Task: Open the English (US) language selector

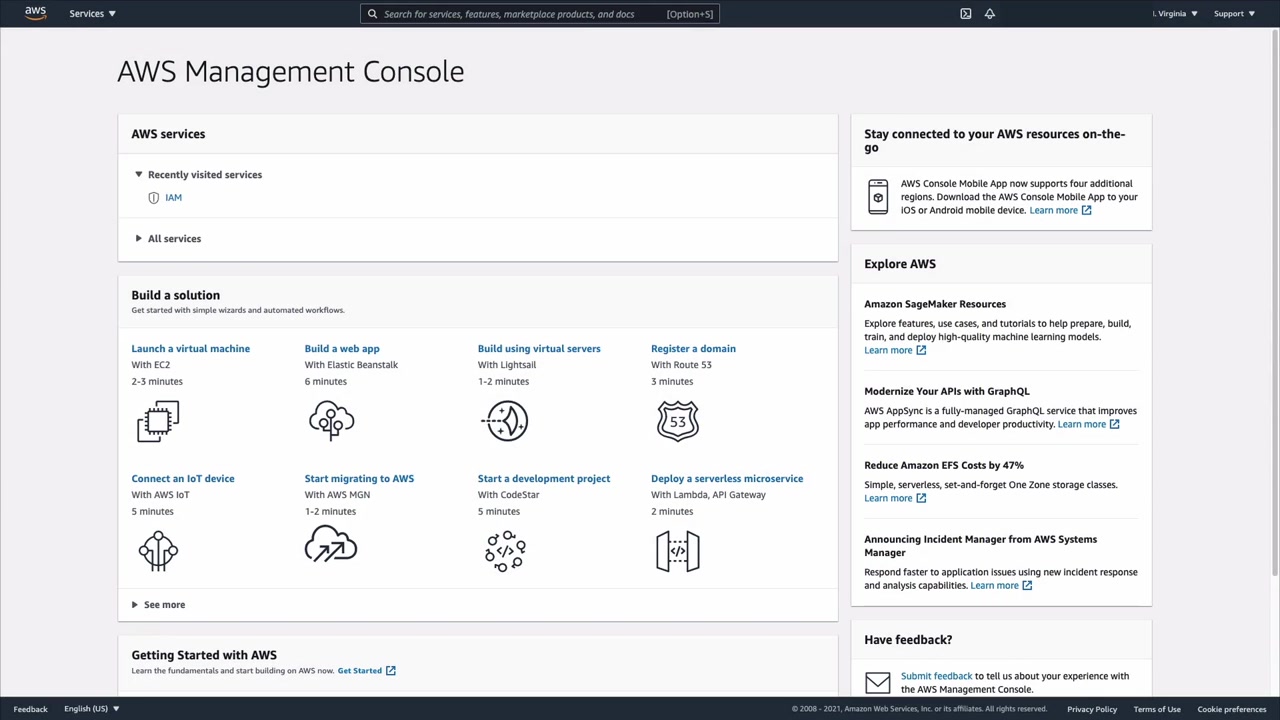Action: pos(92,709)
